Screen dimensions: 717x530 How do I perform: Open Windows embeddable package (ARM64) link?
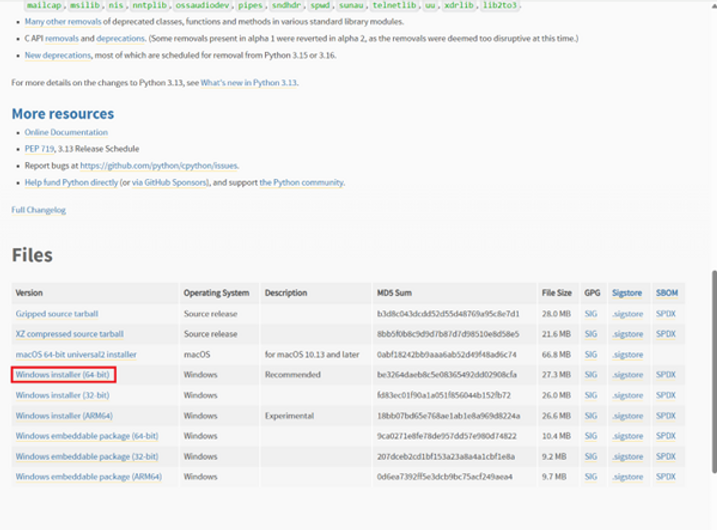coord(89,476)
